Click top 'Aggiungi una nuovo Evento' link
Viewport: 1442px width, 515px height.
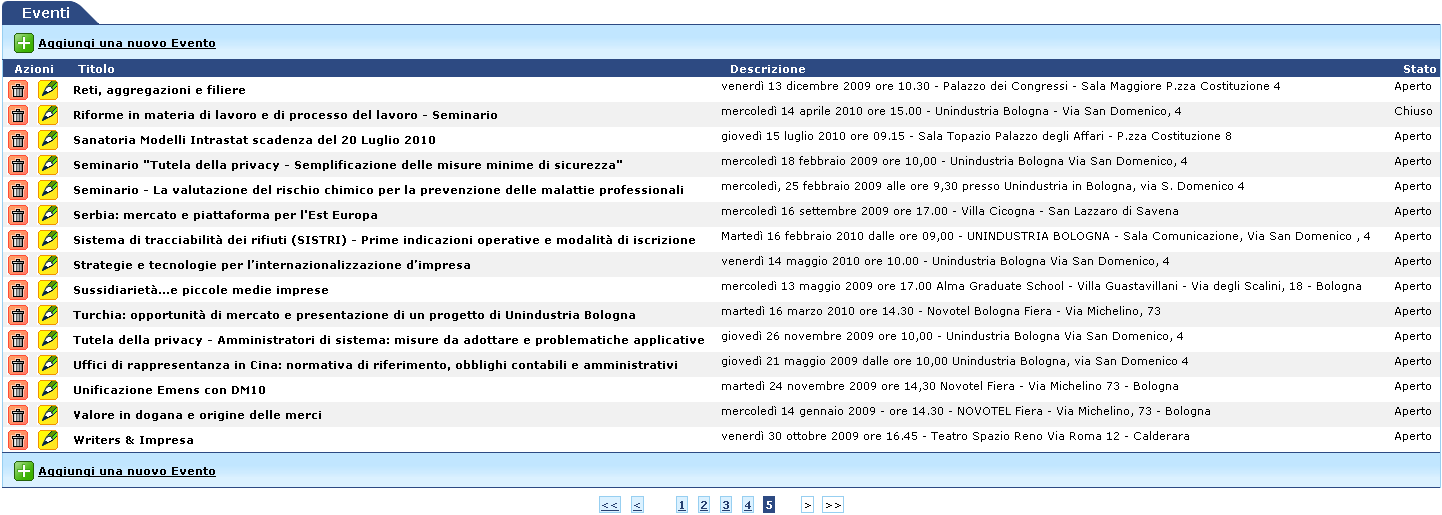pos(127,43)
